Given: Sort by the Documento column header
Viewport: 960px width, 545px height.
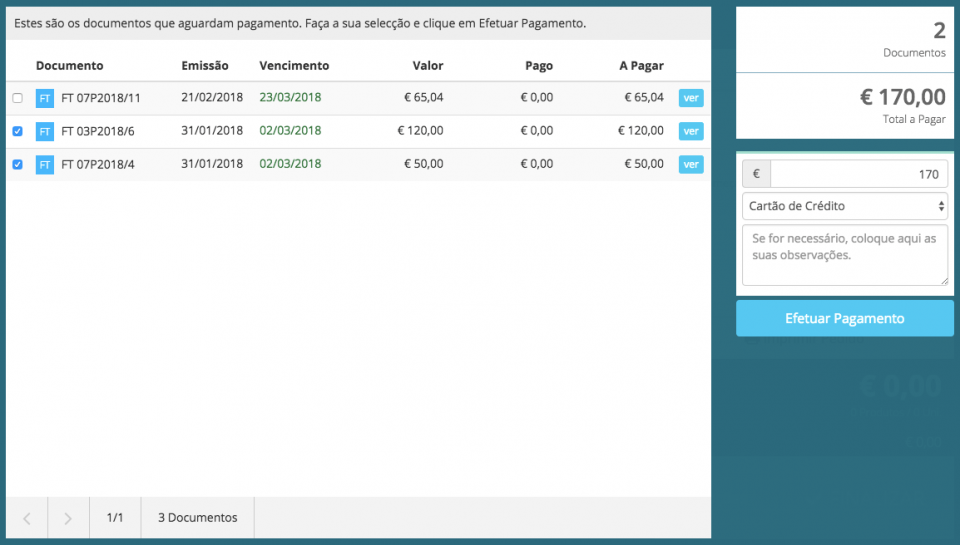Looking at the screenshot, I should coord(69,66).
